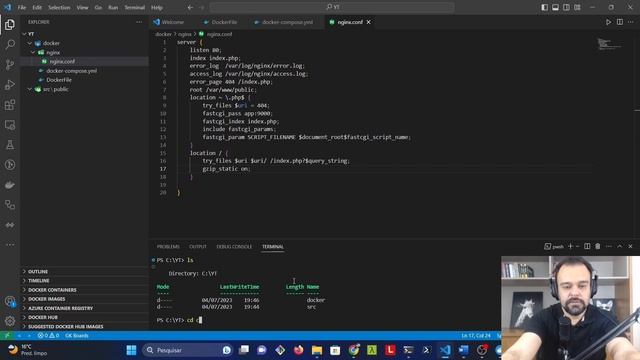Customize layout from title bar icon
Viewport: 640px width, 360px height.
click(577, 7)
